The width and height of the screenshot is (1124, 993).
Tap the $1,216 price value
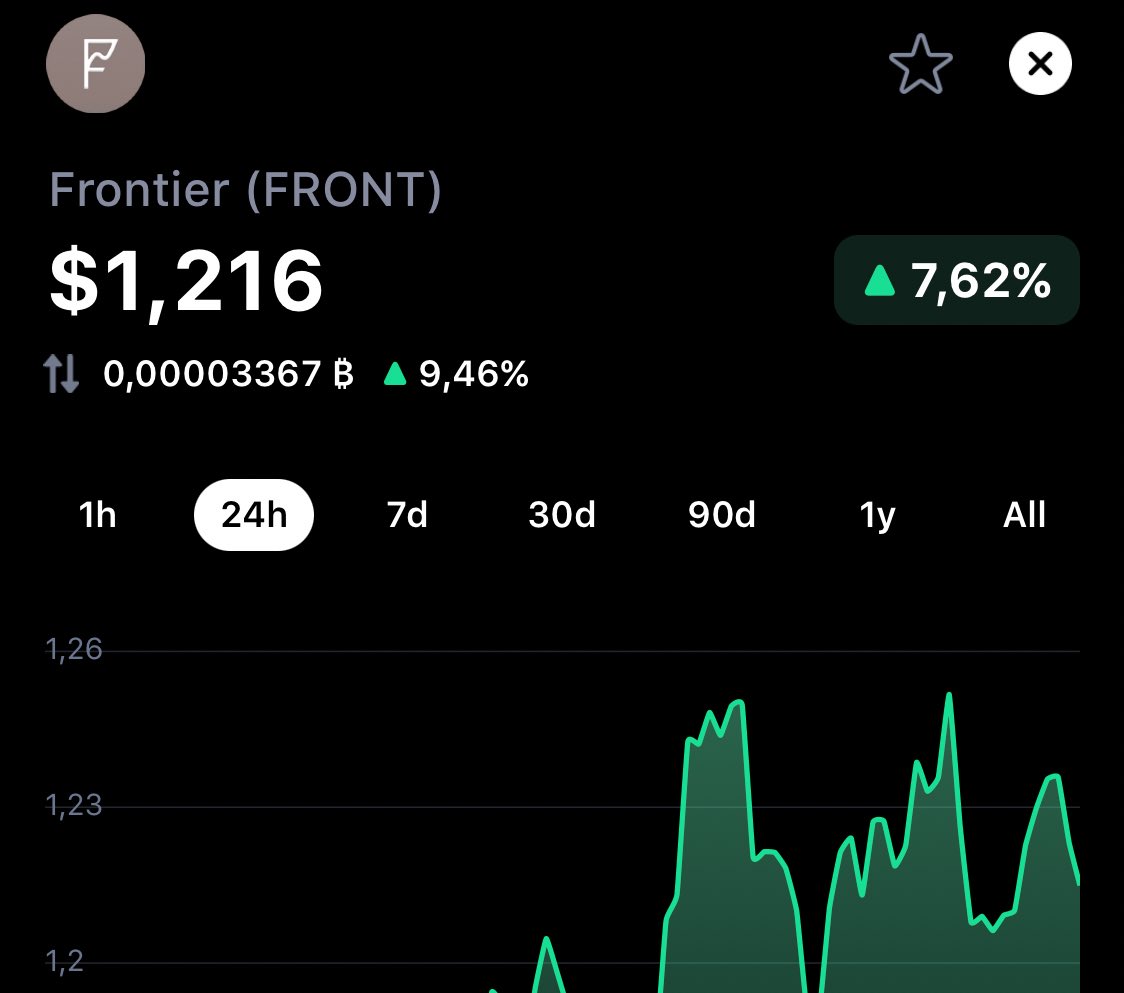[x=186, y=281]
